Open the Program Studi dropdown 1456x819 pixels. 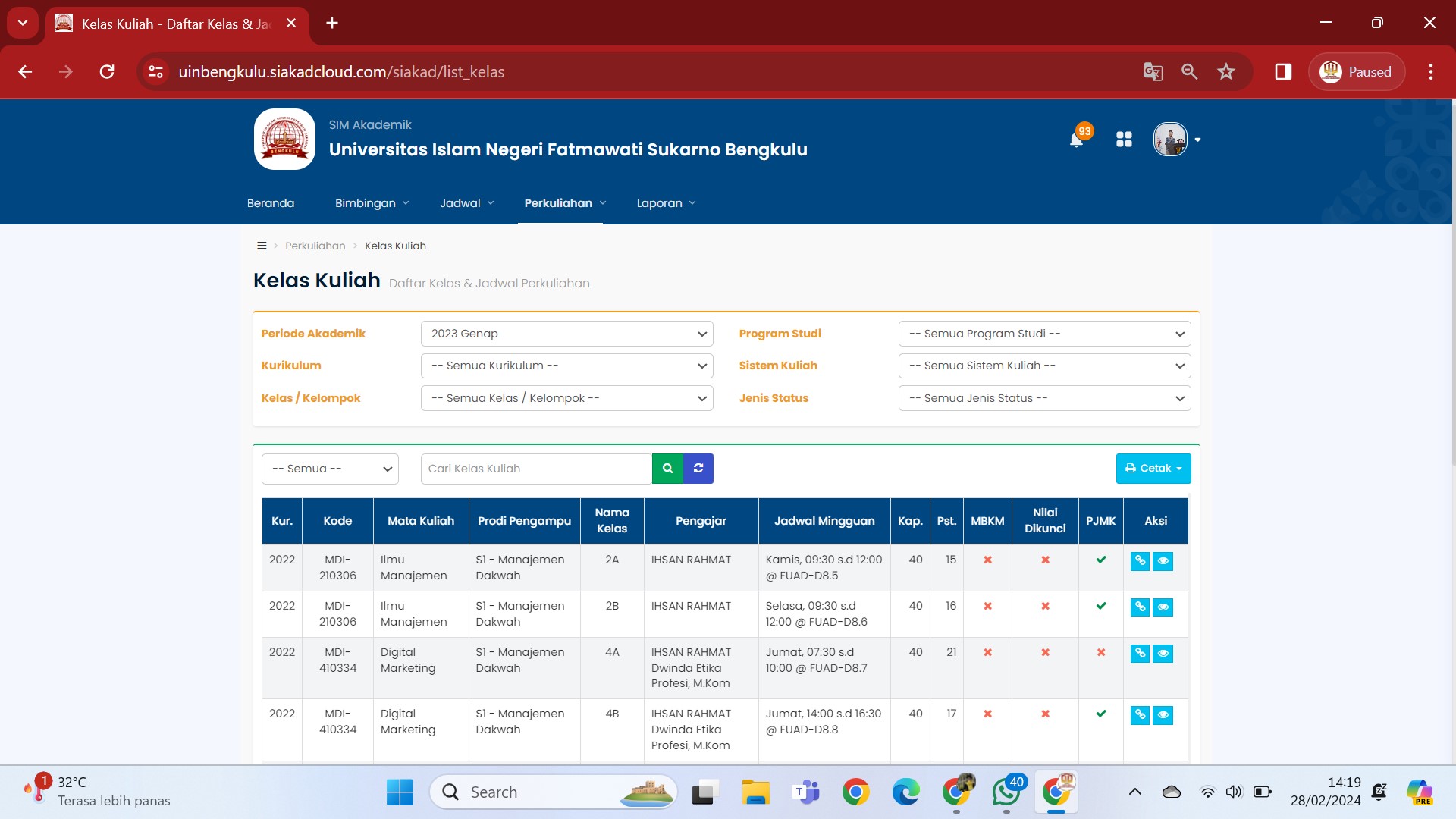tap(1044, 334)
